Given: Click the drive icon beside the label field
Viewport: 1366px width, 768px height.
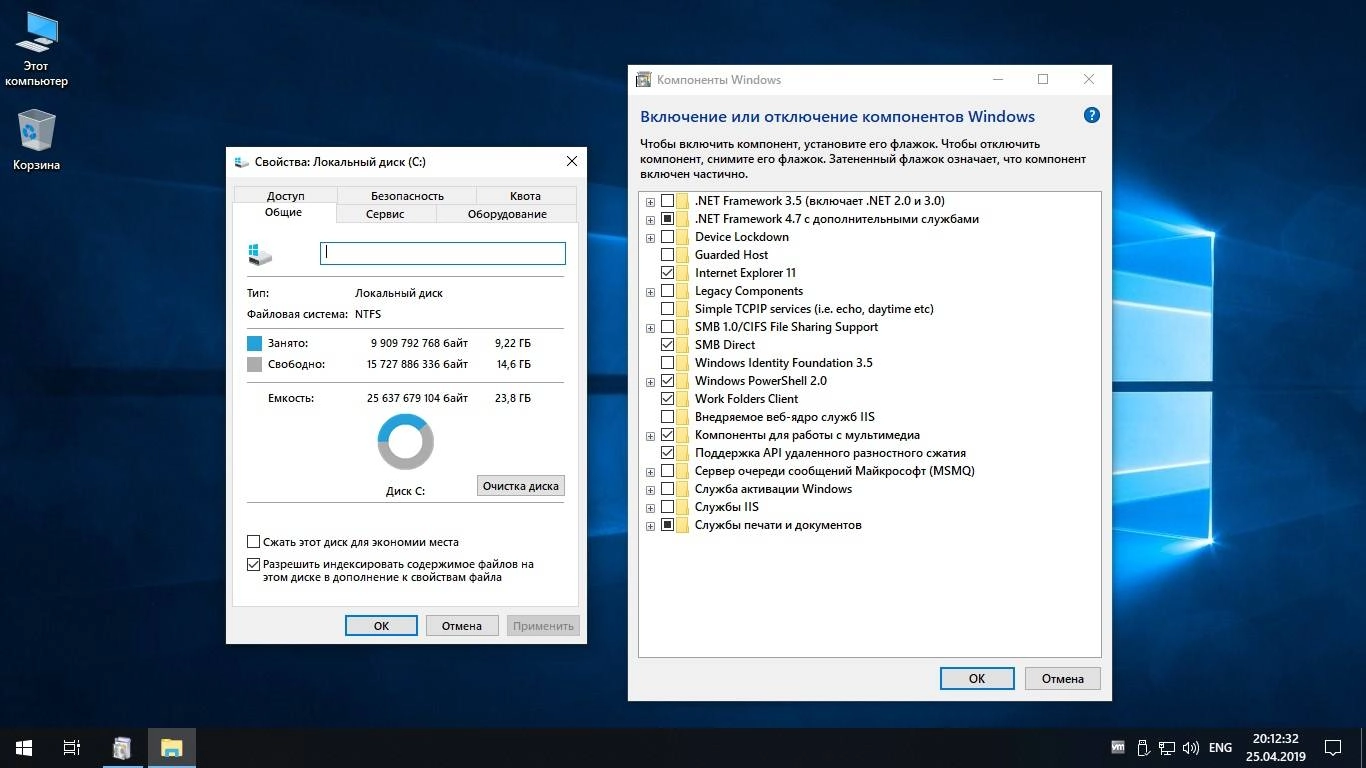Looking at the screenshot, I should pyautogui.click(x=260, y=253).
